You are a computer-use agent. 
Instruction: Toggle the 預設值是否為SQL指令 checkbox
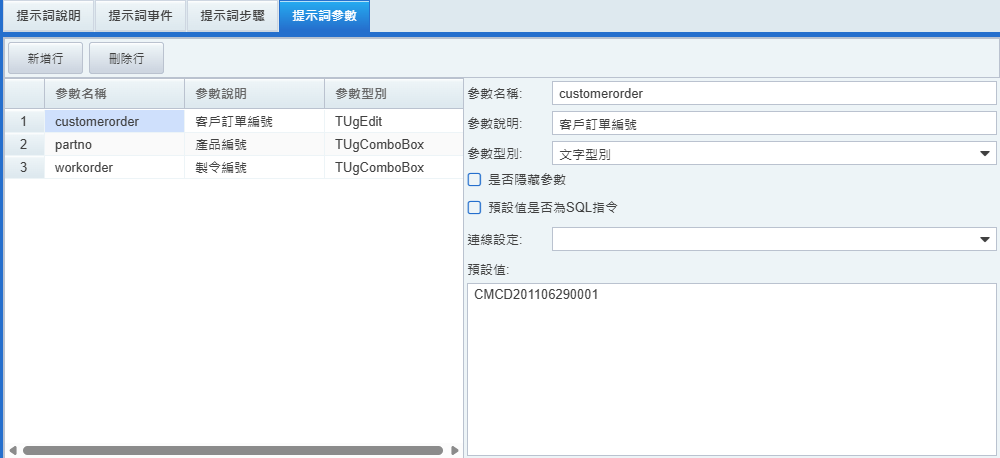(x=474, y=207)
